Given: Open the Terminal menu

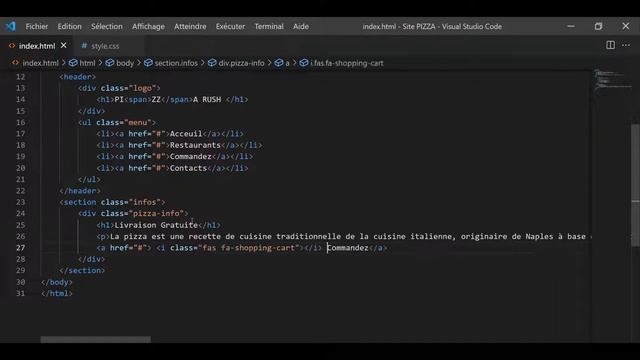Looking at the screenshot, I should click(x=269, y=27).
